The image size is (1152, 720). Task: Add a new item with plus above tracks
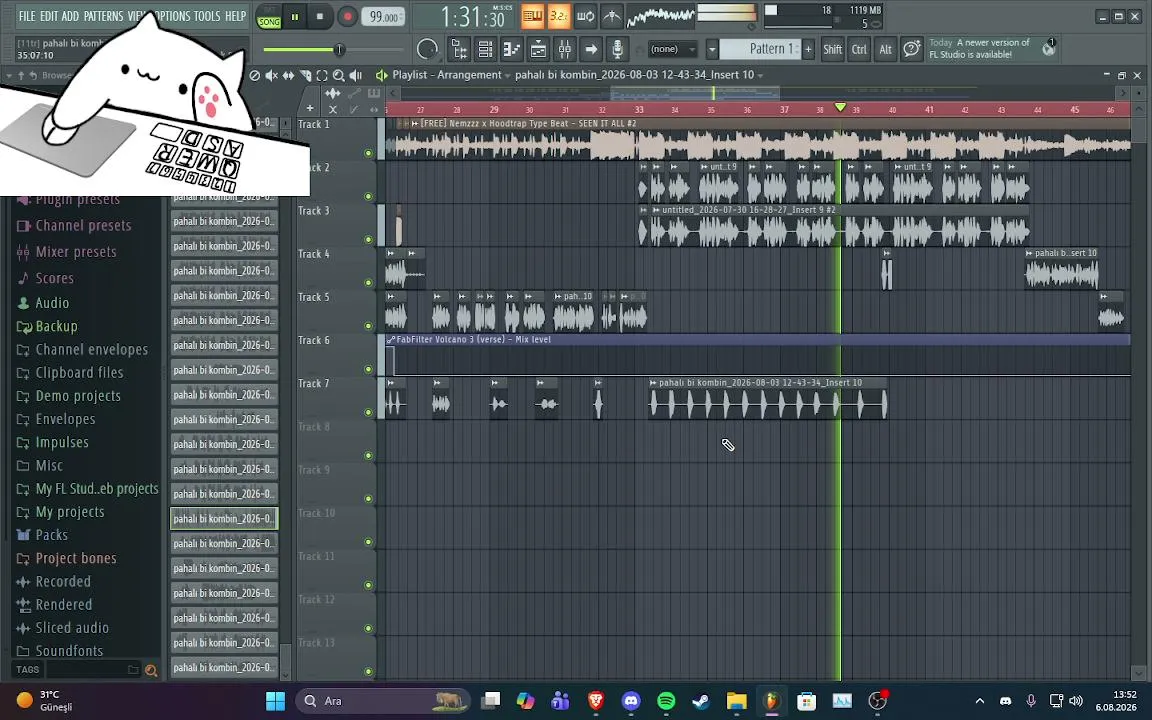tap(310, 109)
